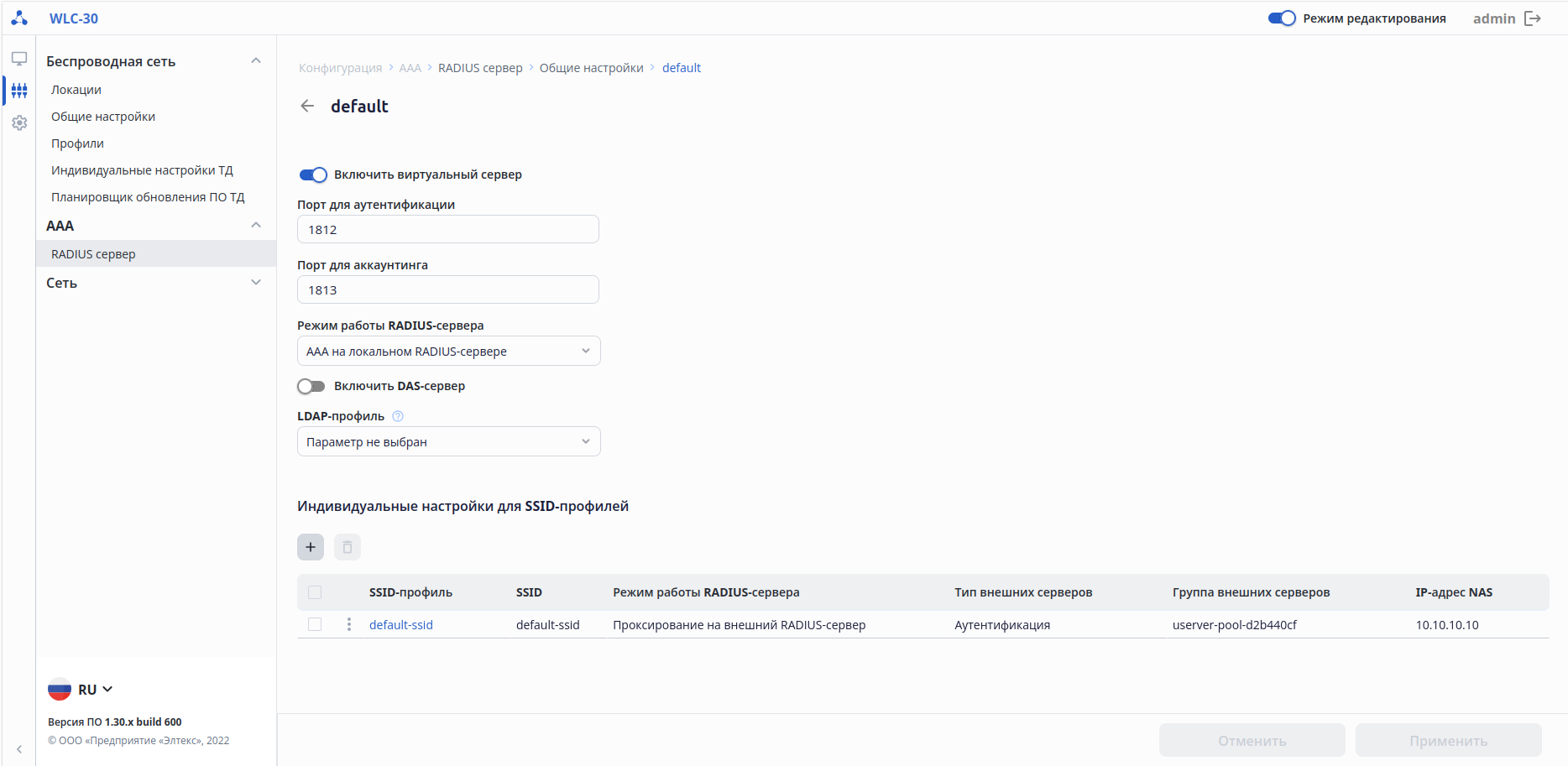Collapse the sidebar with the bottom-left chevron

(x=19, y=749)
